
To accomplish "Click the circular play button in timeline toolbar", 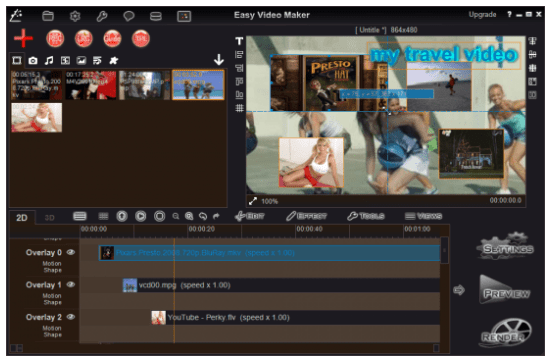I will click(x=141, y=216).
